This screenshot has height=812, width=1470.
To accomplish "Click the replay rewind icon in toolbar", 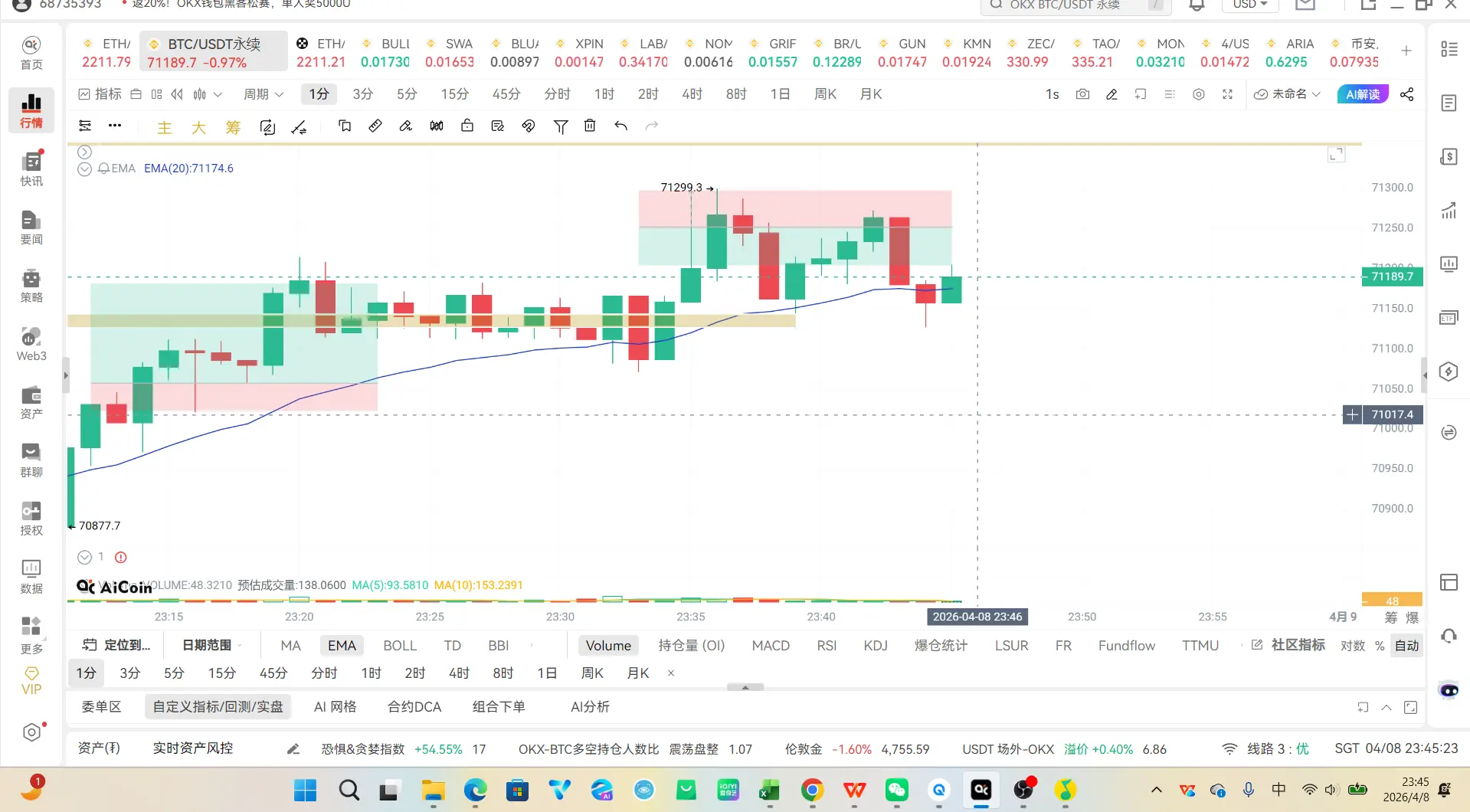I will pyautogui.click(x=177, y=94).
